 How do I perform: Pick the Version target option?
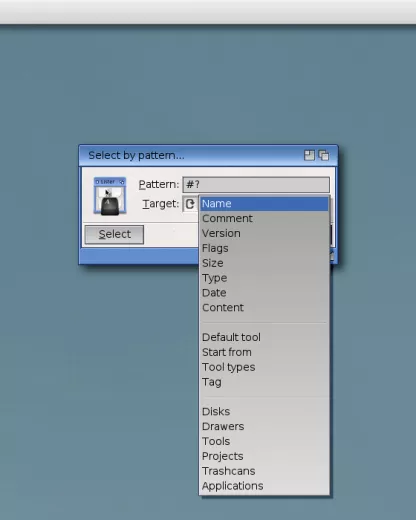[x=264, y=233]
